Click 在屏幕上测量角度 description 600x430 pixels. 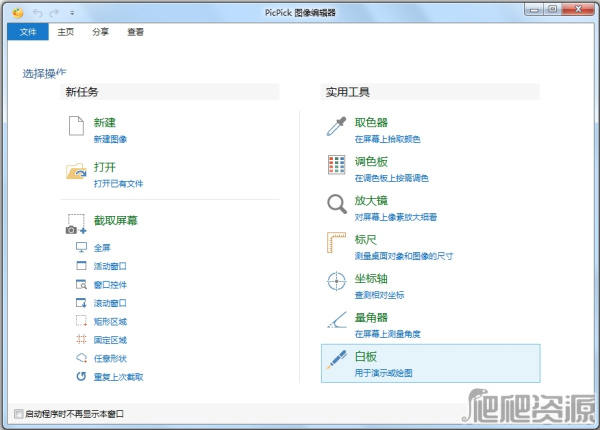(387, 334)
